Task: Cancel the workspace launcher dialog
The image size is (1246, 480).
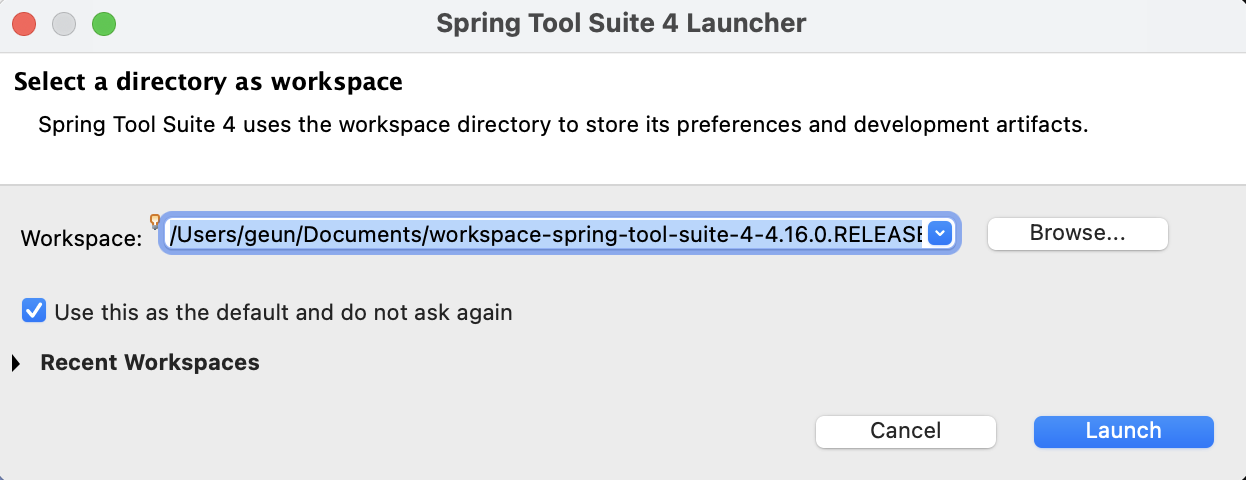Action: (905, 431)
